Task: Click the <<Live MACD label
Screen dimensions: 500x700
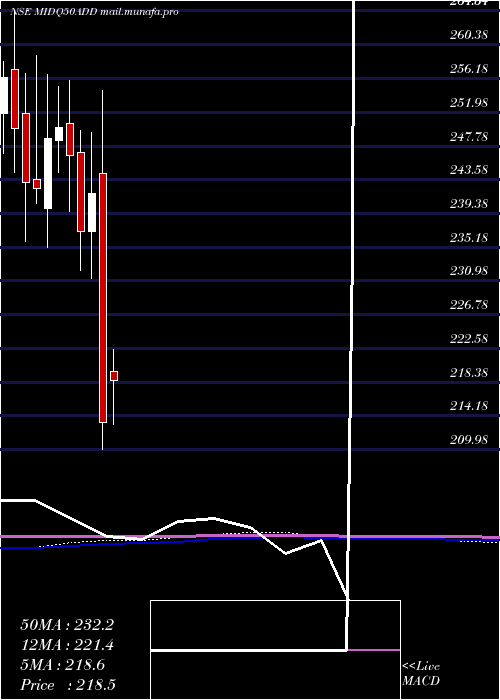Action: coord(421,674)
